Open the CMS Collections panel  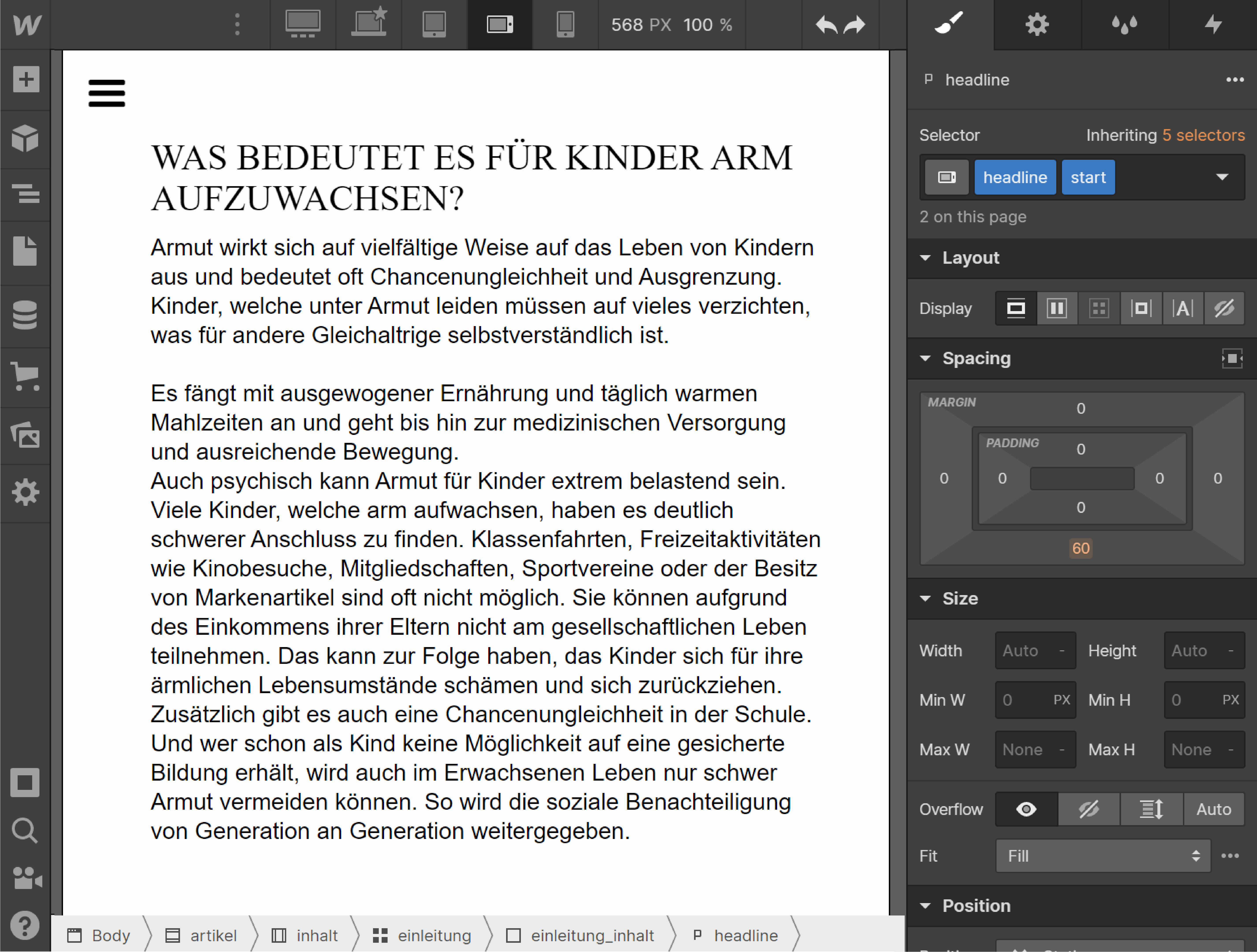25,314
